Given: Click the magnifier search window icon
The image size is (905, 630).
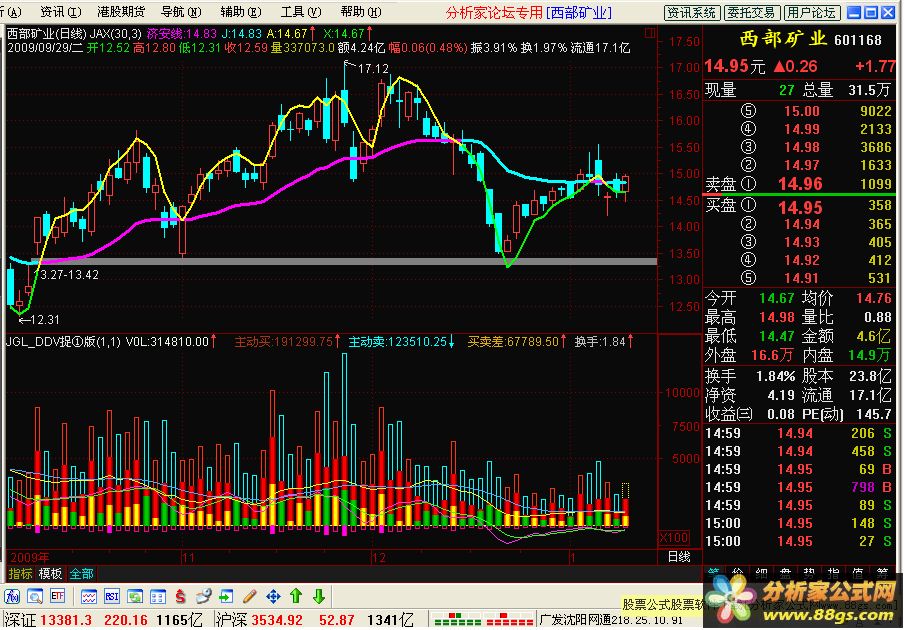Looking at the screenshot, I should coord(35,596).
